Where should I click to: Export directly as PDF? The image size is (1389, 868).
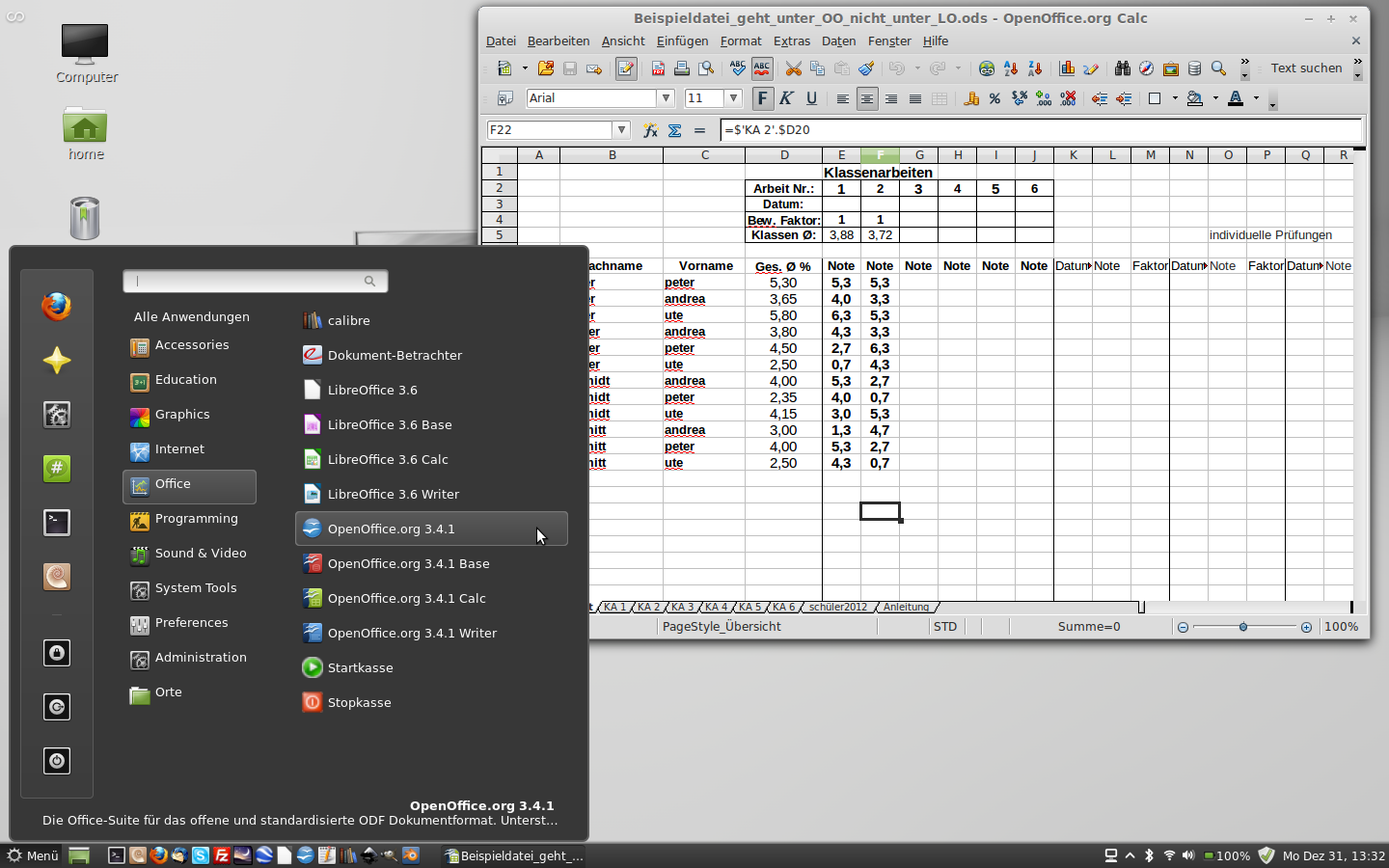click(658, 68)
